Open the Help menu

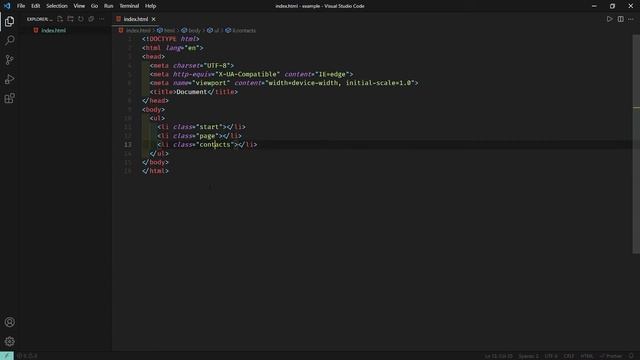[x=150, y=6]
